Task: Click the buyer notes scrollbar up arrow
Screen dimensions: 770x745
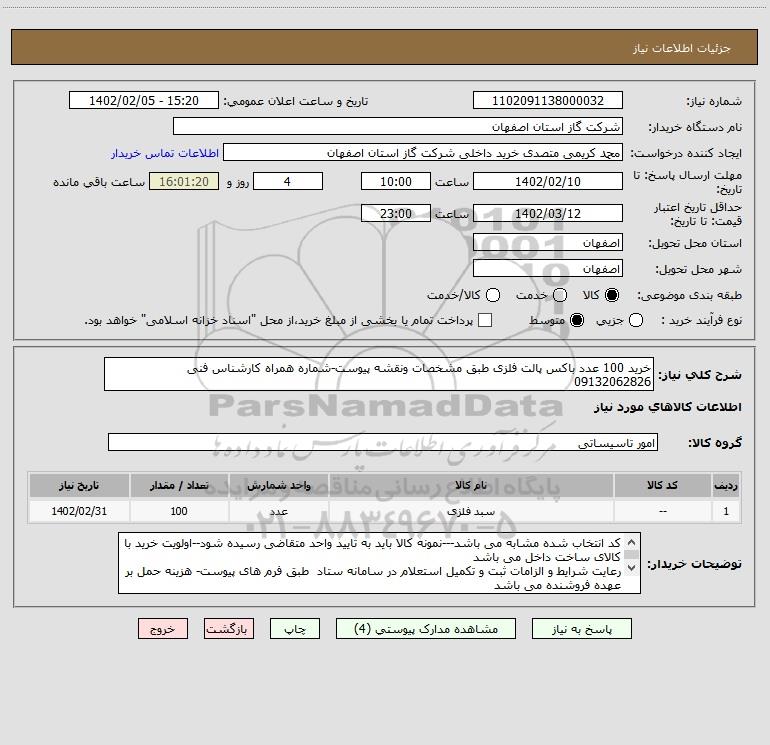Action: click(x=632, y=543)
